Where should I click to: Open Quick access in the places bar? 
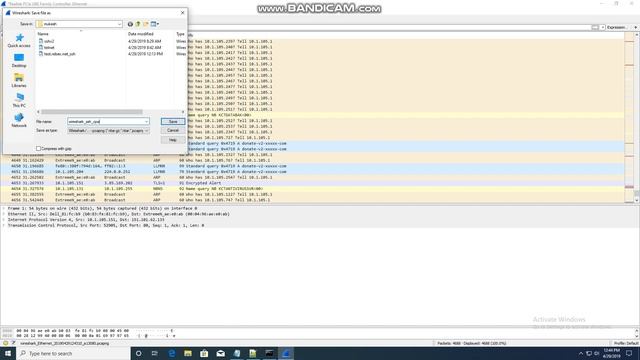pyautogui.click(x=19, y=41)
